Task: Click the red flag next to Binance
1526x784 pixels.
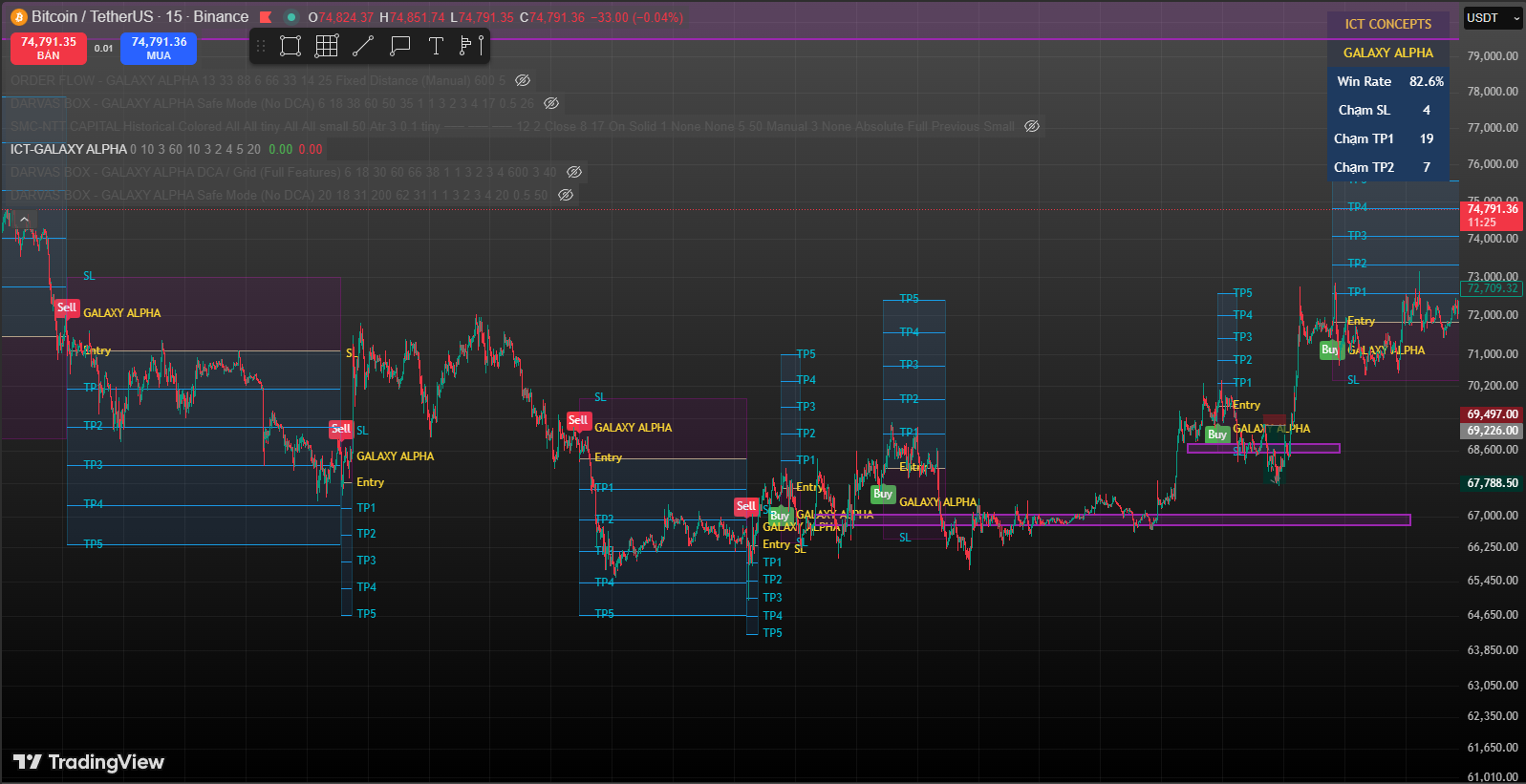Action: pyautogui.click(x=266, y=17)
